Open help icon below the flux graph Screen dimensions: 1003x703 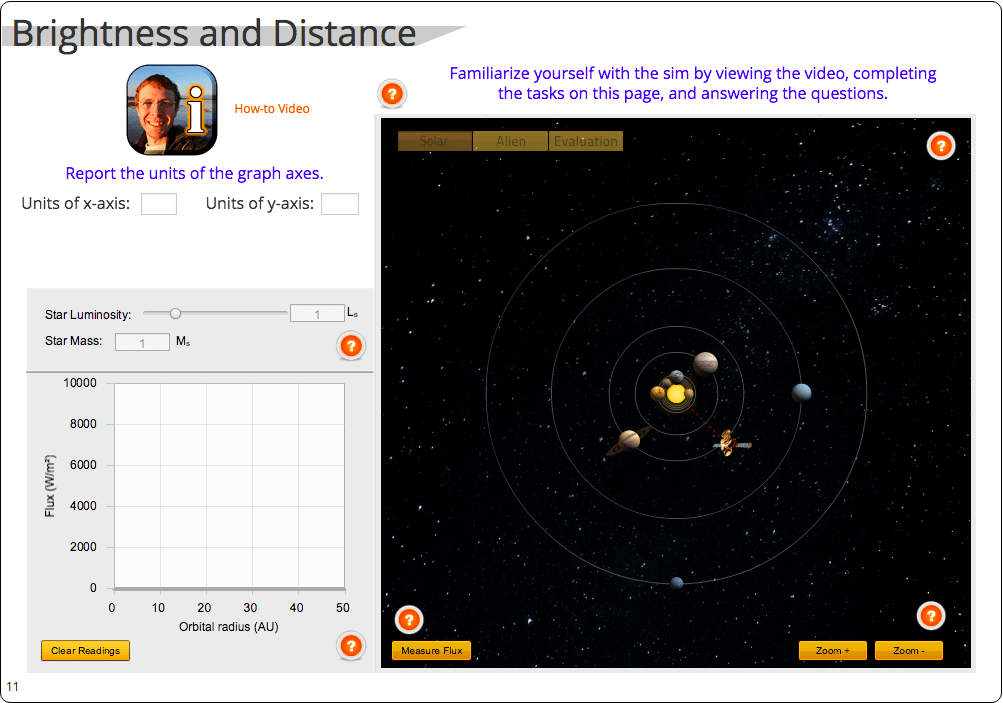(x=351, y=646)
